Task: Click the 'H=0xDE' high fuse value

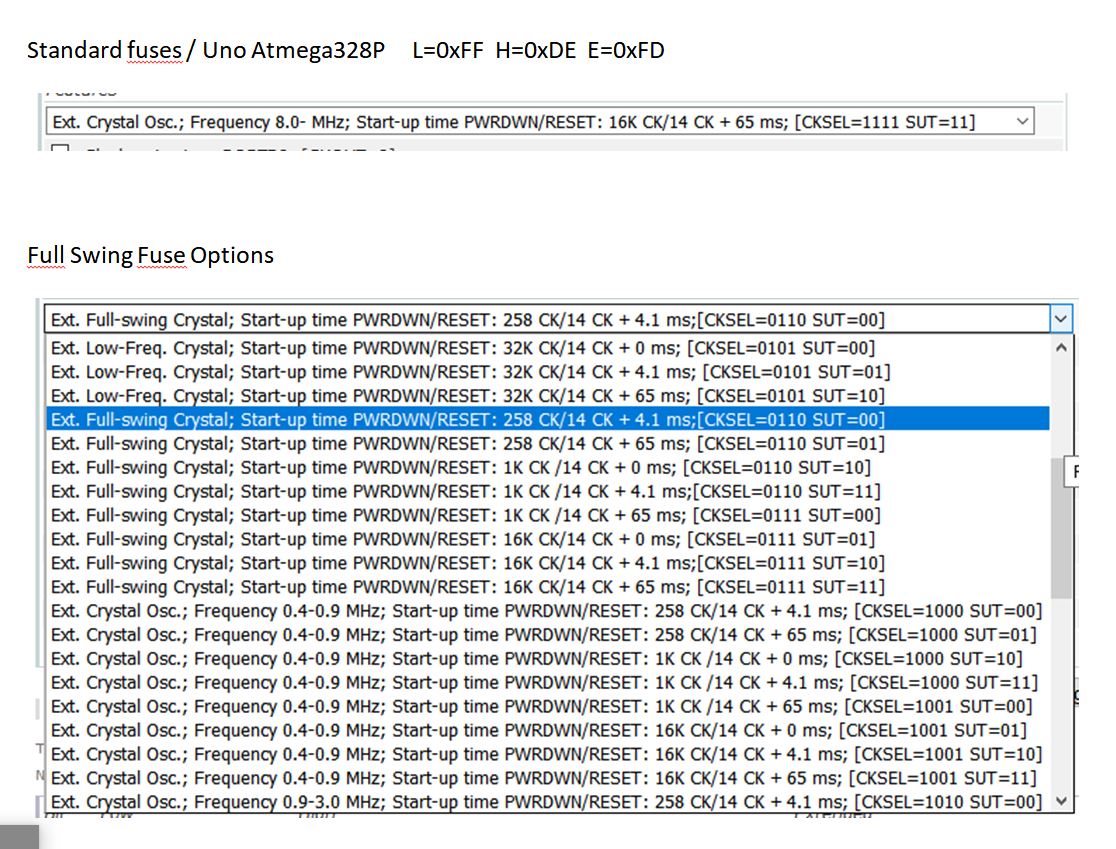Action: coord(536,51)
